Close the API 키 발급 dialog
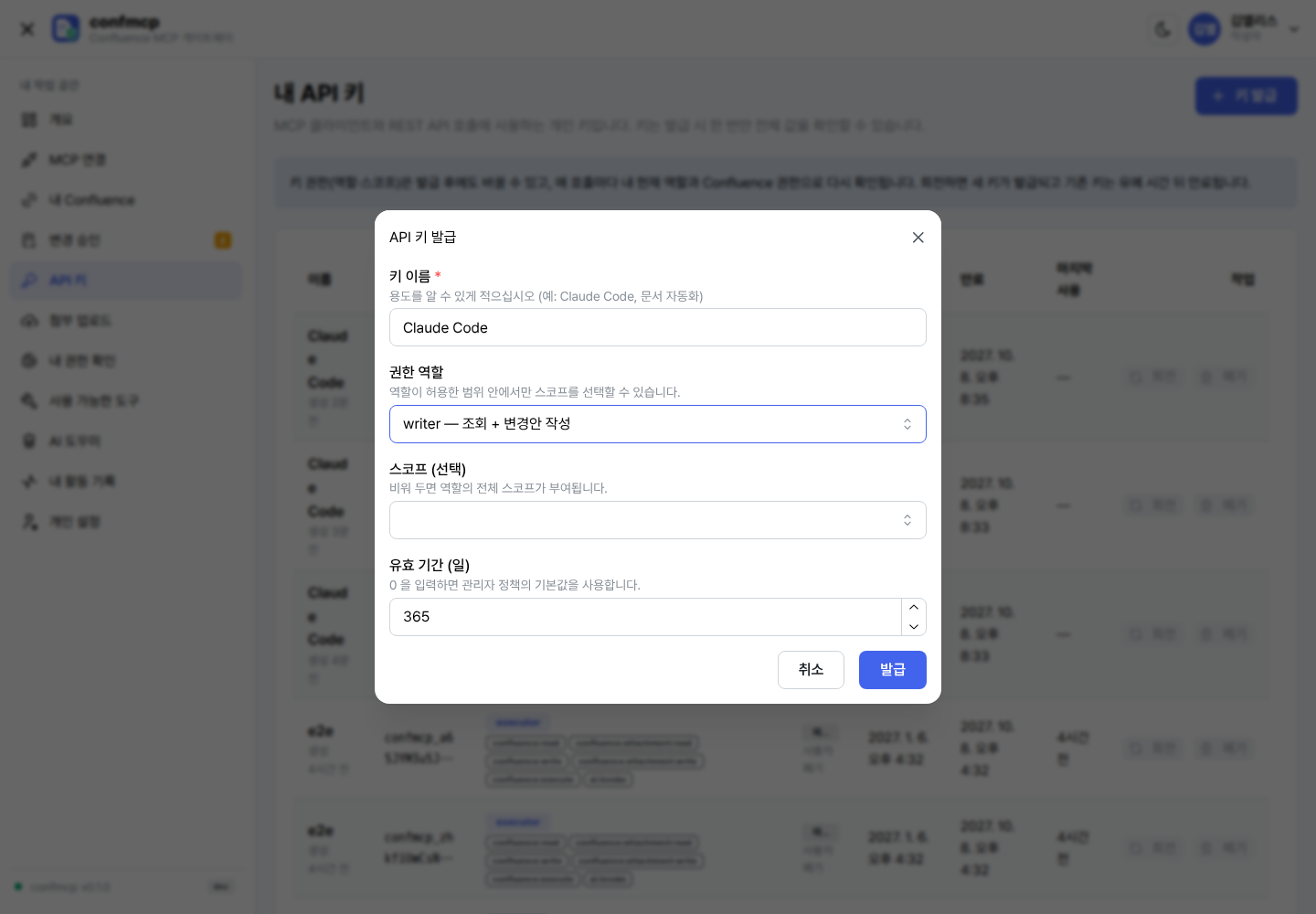 click(x=918, y=238)
